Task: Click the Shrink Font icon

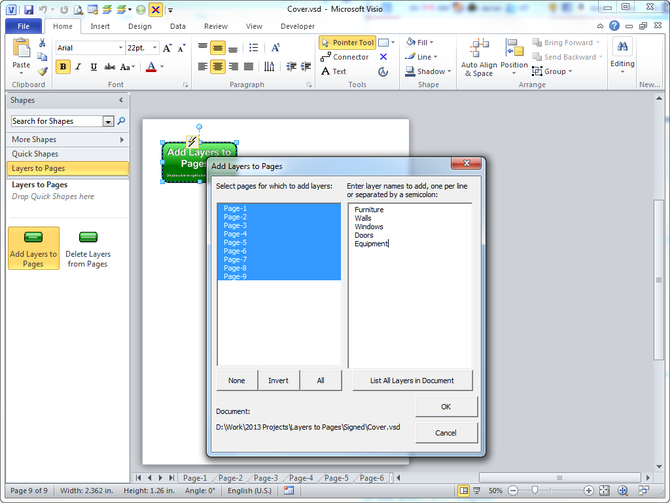Action: (x=182, y=48)
